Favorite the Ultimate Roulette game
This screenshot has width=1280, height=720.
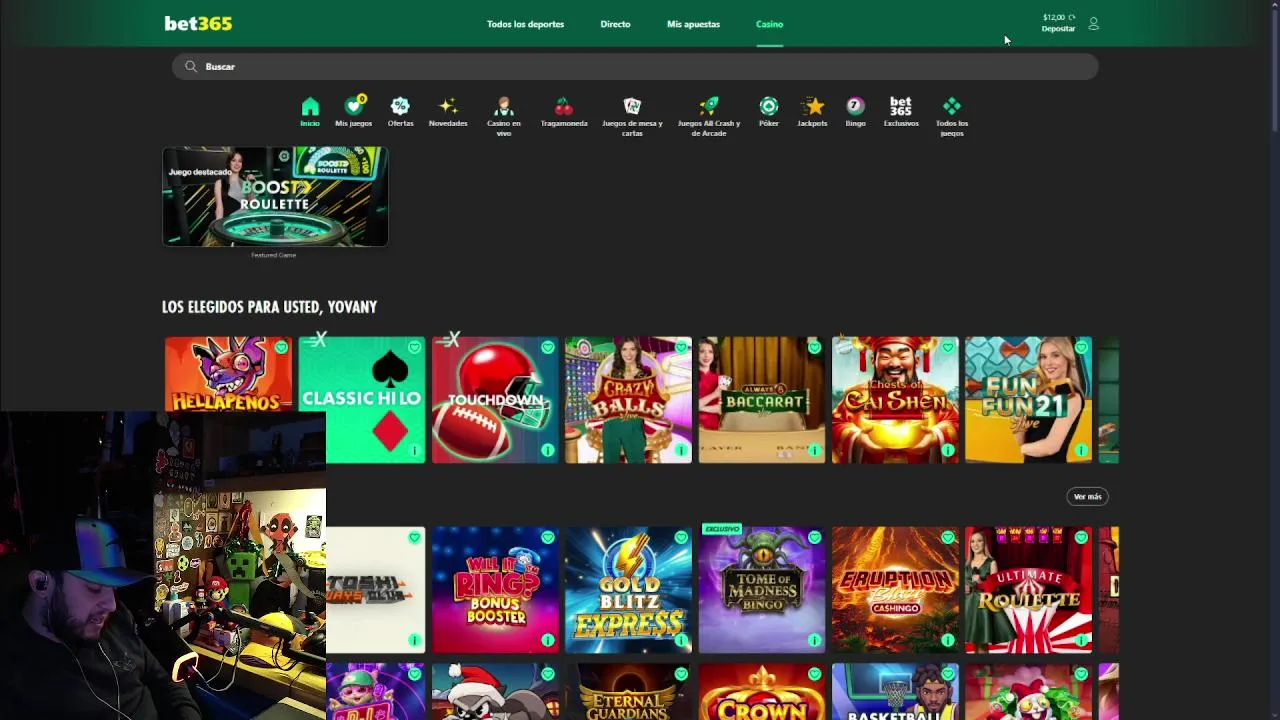pos(1081,537)
